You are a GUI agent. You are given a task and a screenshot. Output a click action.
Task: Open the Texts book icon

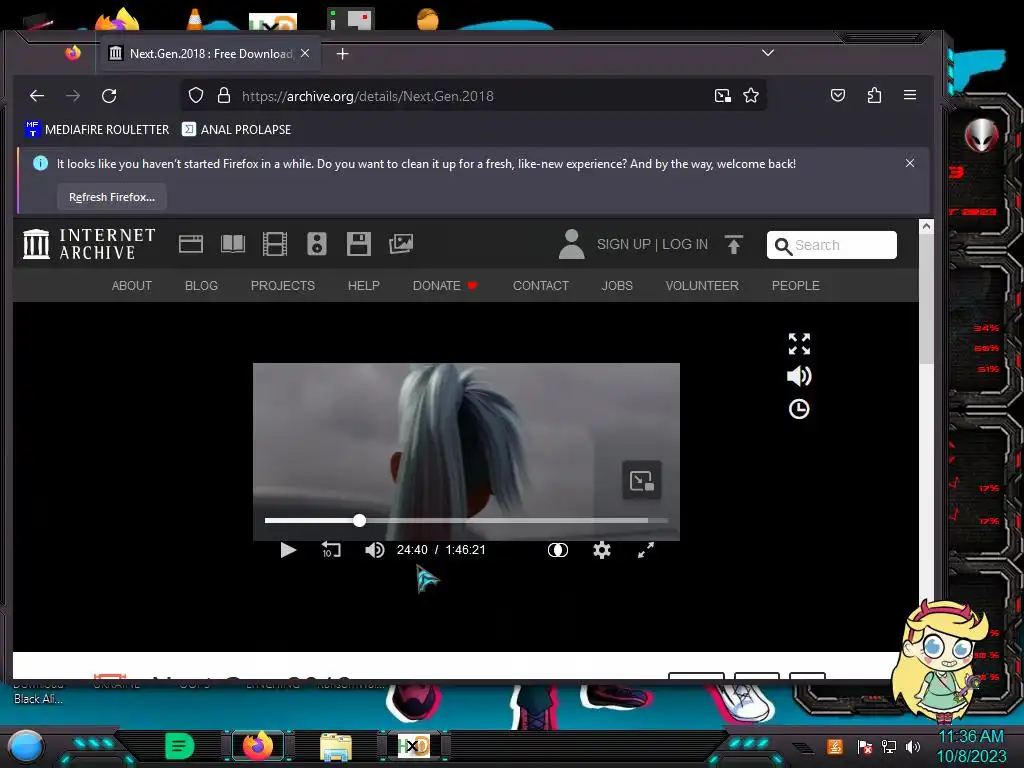[x=233, y=244]
